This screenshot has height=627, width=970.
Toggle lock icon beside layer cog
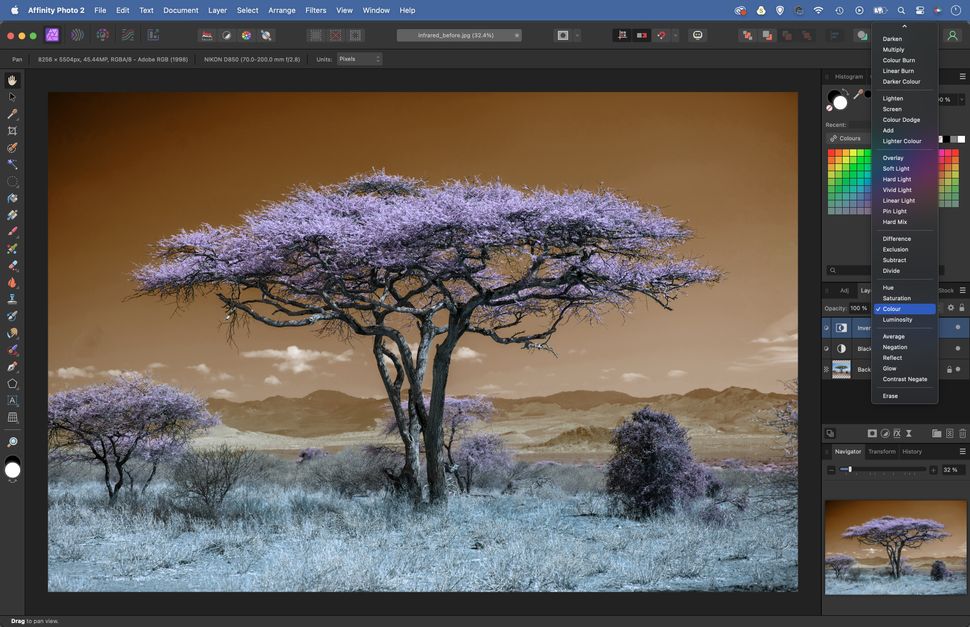(x=962, y=308)
